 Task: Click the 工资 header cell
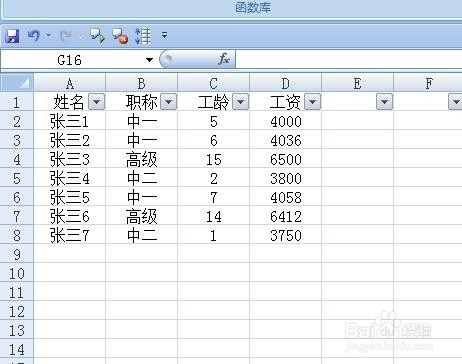(284, 102)
